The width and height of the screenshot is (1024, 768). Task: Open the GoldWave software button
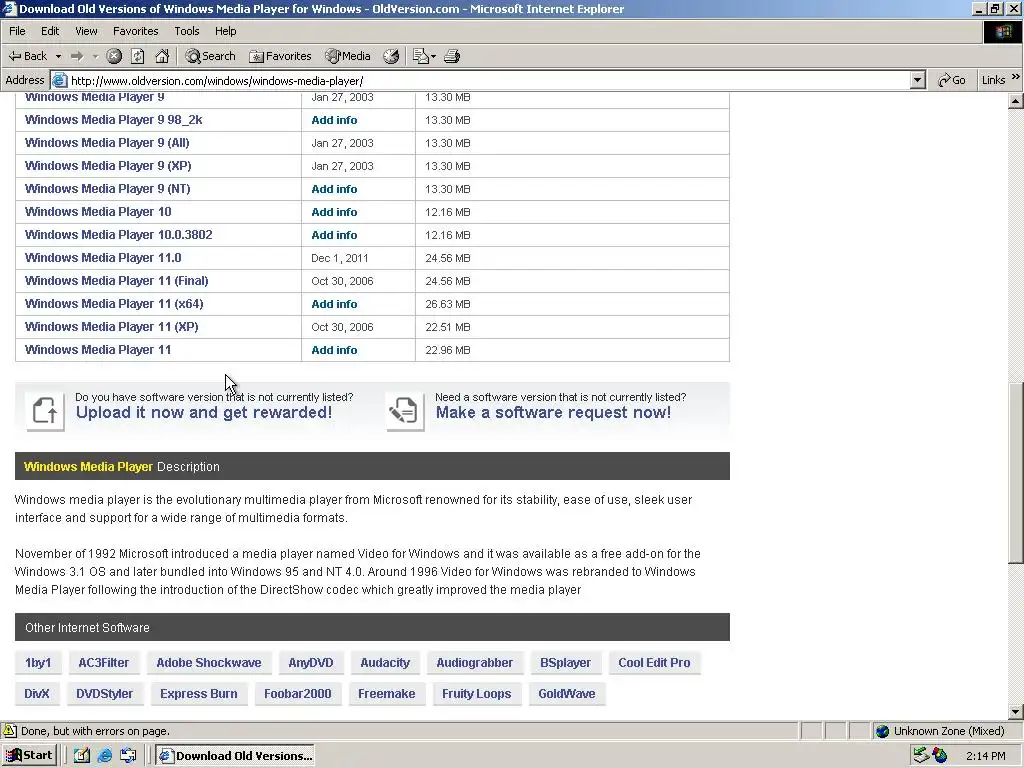tap(566, 694)
